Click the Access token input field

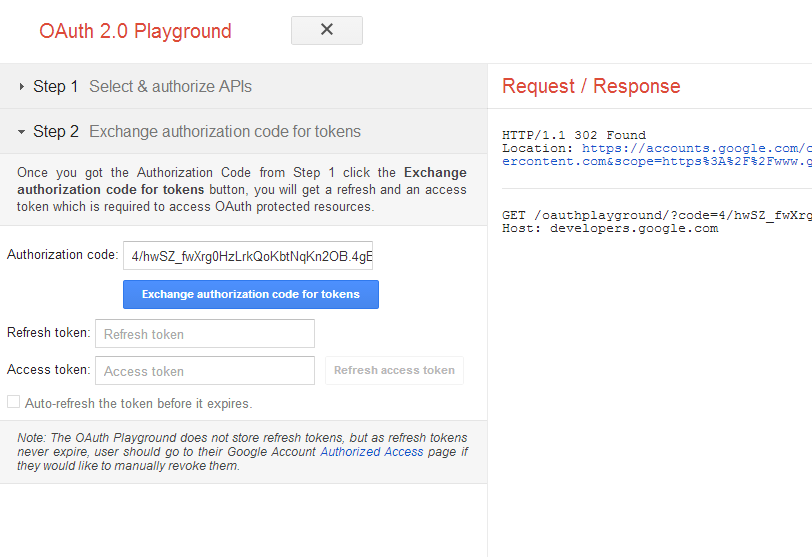[x=205, y=371]
